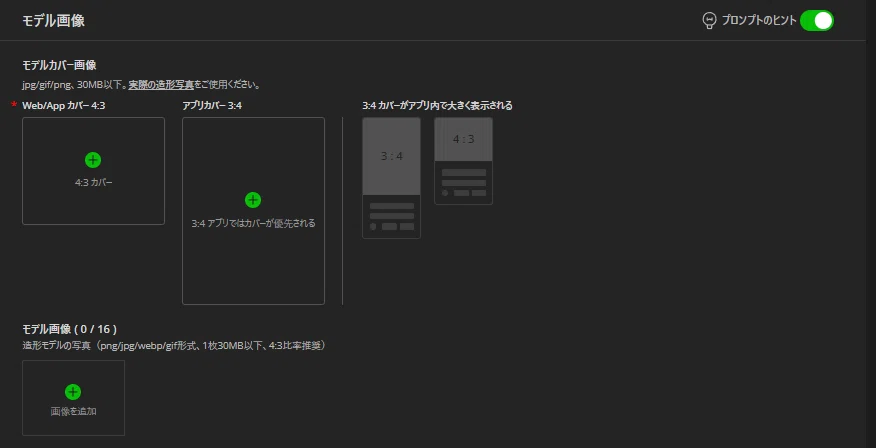876x448 pixels.
Task: Click the 3:4 カバーがアプリ内で大きく表示される caption
Action: [x=437, y=106]
